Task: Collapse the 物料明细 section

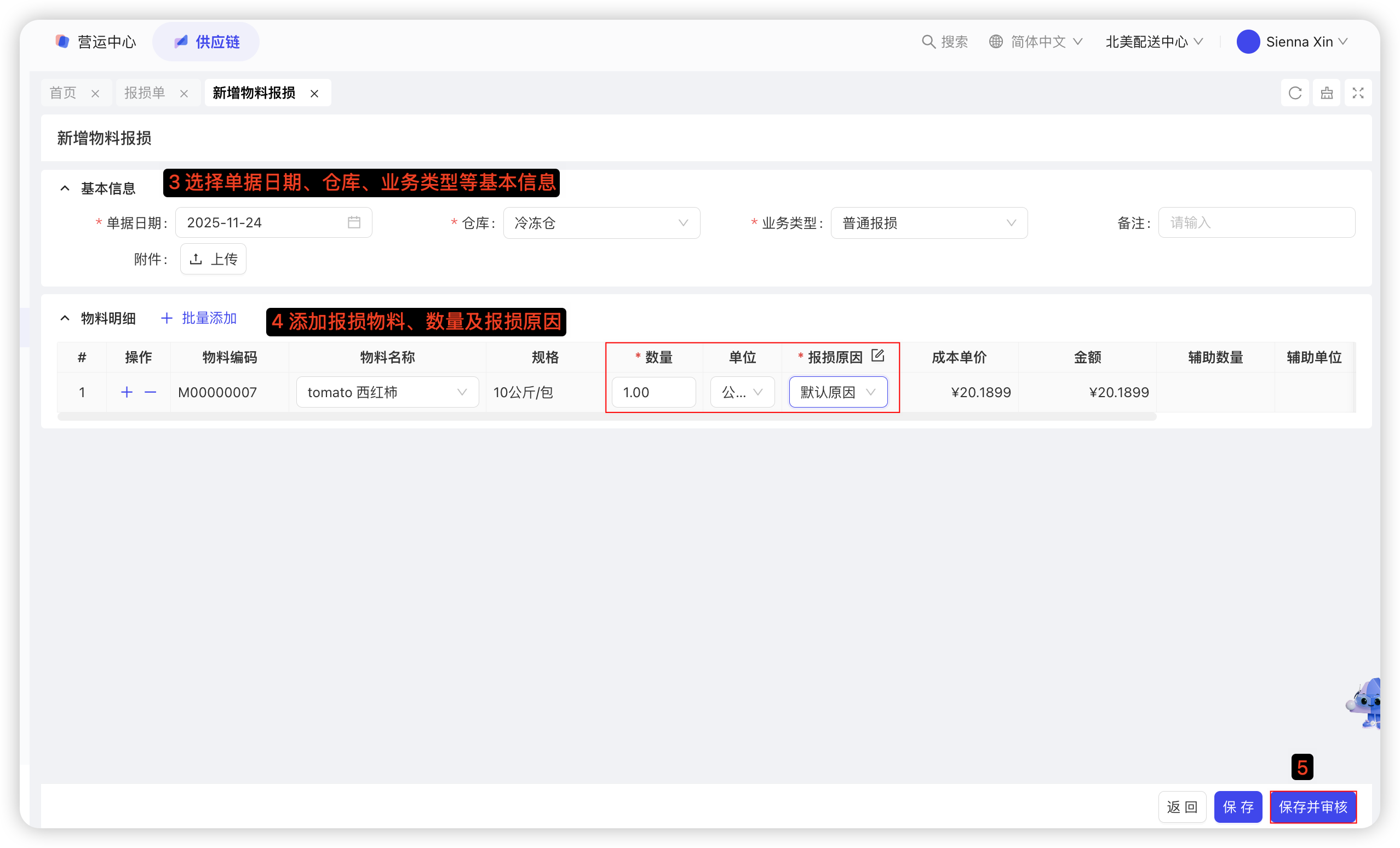Action: (65, 318)
